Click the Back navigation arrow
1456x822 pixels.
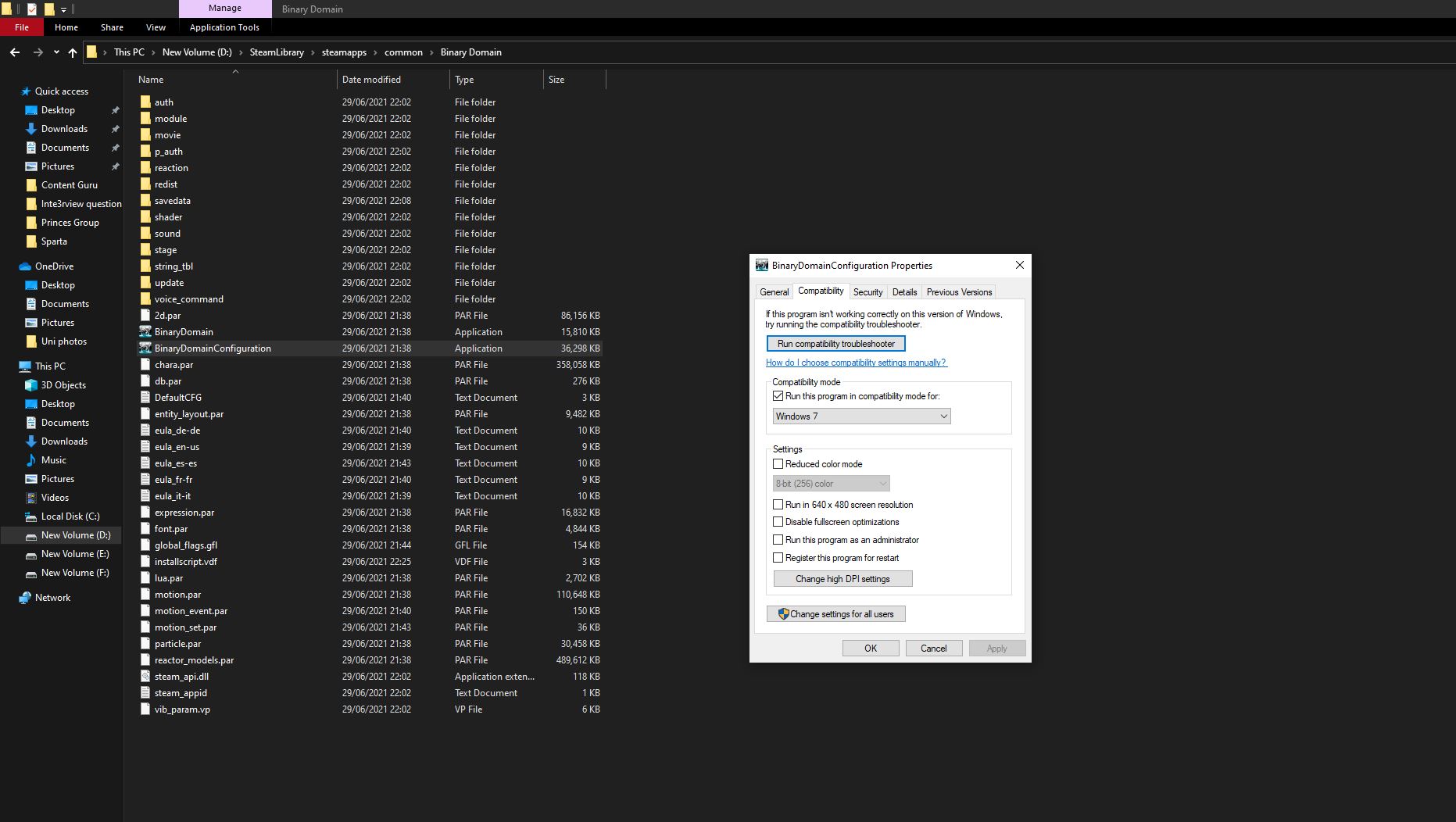[x=14, y=52]
